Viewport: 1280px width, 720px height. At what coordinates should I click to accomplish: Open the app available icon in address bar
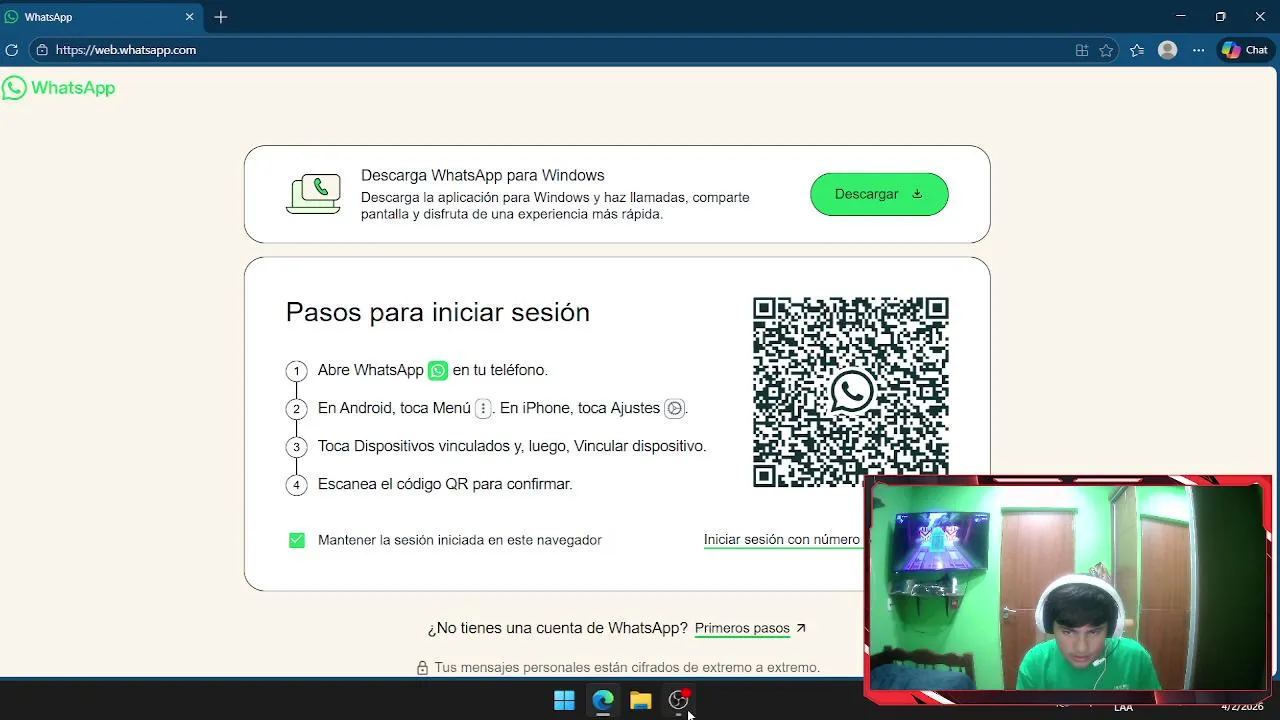(1081, 50)
